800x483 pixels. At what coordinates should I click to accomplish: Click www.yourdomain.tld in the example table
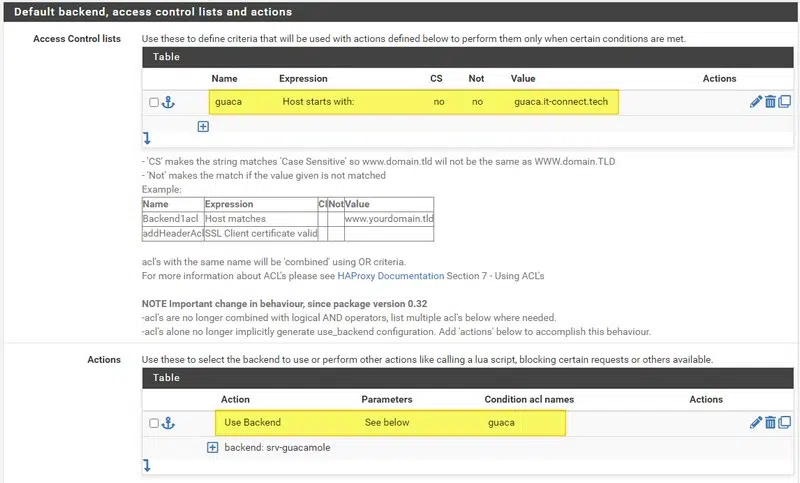[x=389, y=219]
